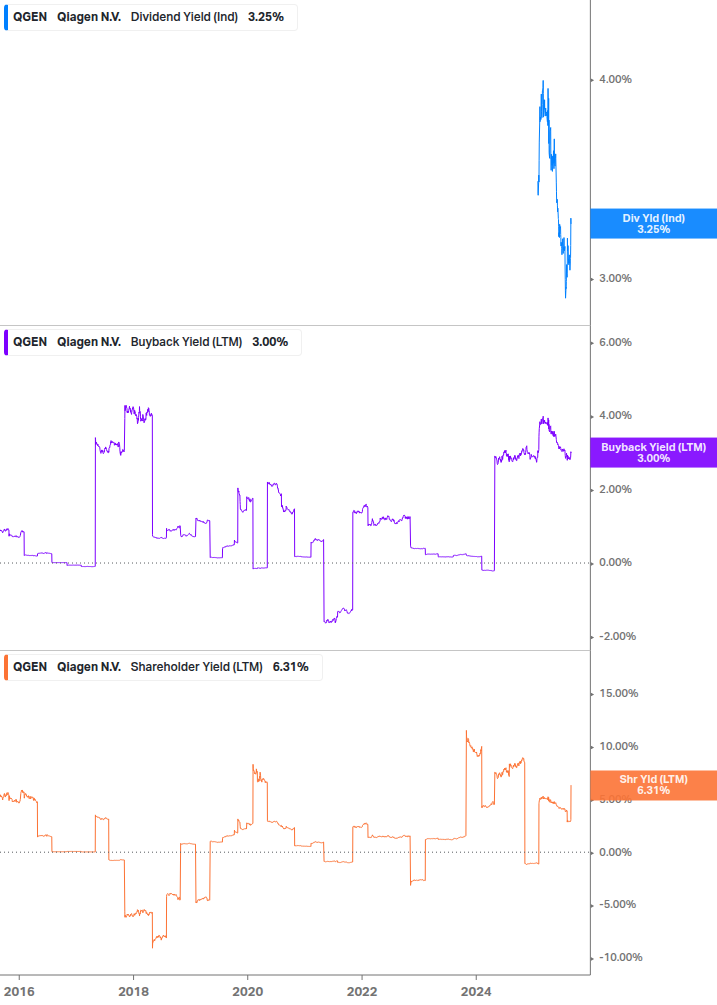Click the 2016 label on the time axis
717x1005 pixels.
[19, 992]
